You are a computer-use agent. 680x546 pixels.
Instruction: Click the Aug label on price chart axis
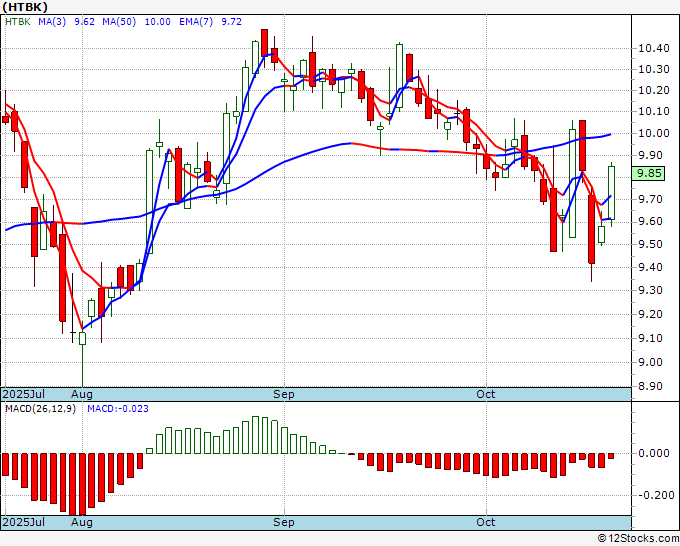click(x=82, y=394)
